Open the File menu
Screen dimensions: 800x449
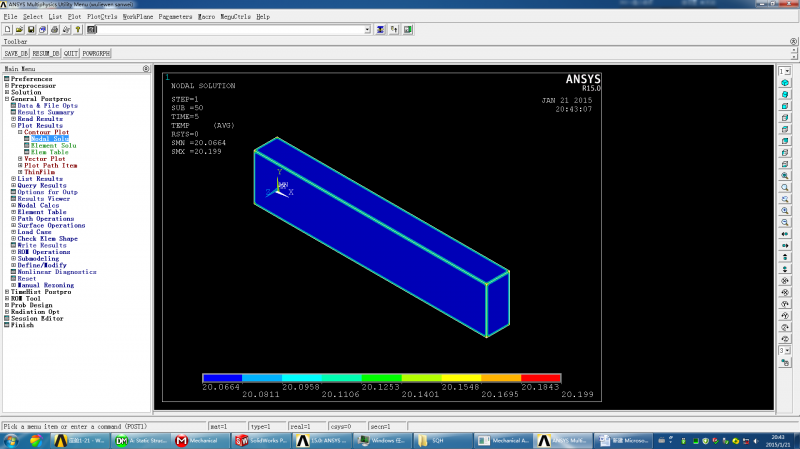10,17
